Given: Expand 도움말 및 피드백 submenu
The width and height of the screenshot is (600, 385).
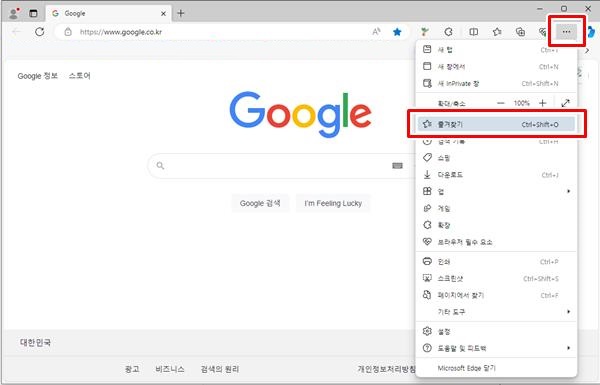Looking at the screenshot, I should pyautogui.click(x=496, y=348).
